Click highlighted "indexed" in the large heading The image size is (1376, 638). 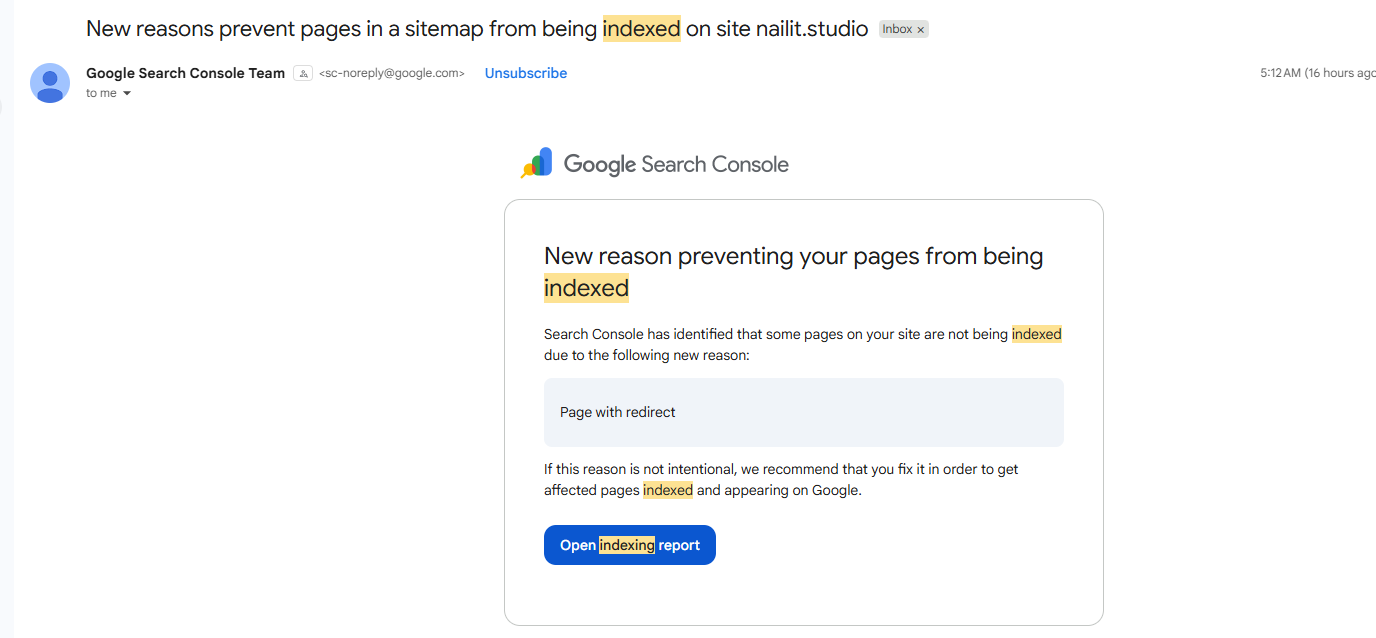pos(586,288)
